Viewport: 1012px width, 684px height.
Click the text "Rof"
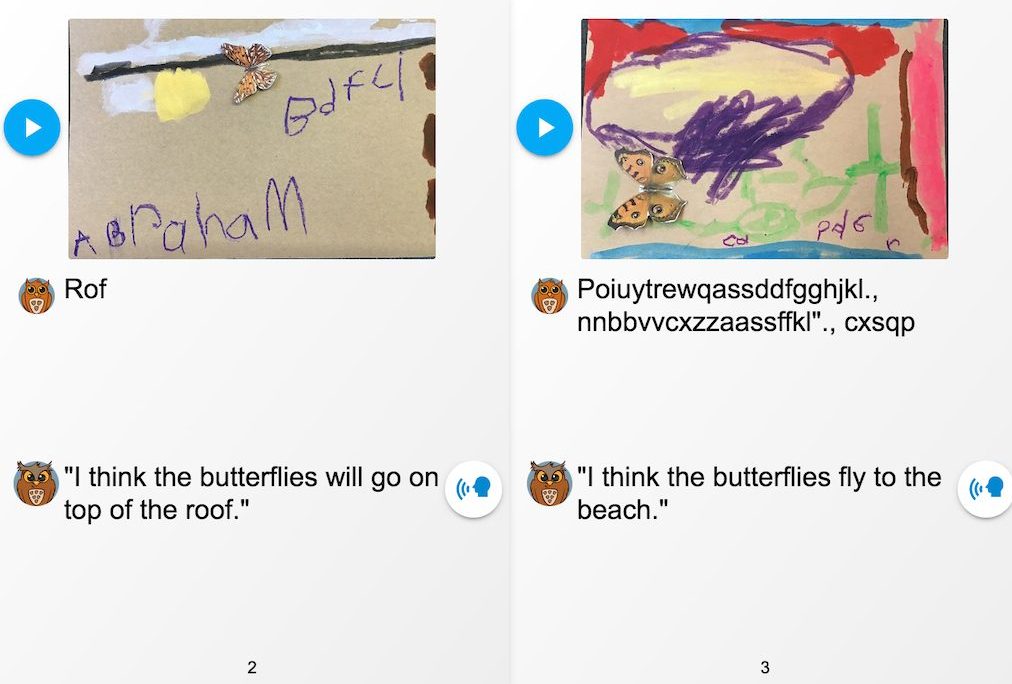coord(85,289)
